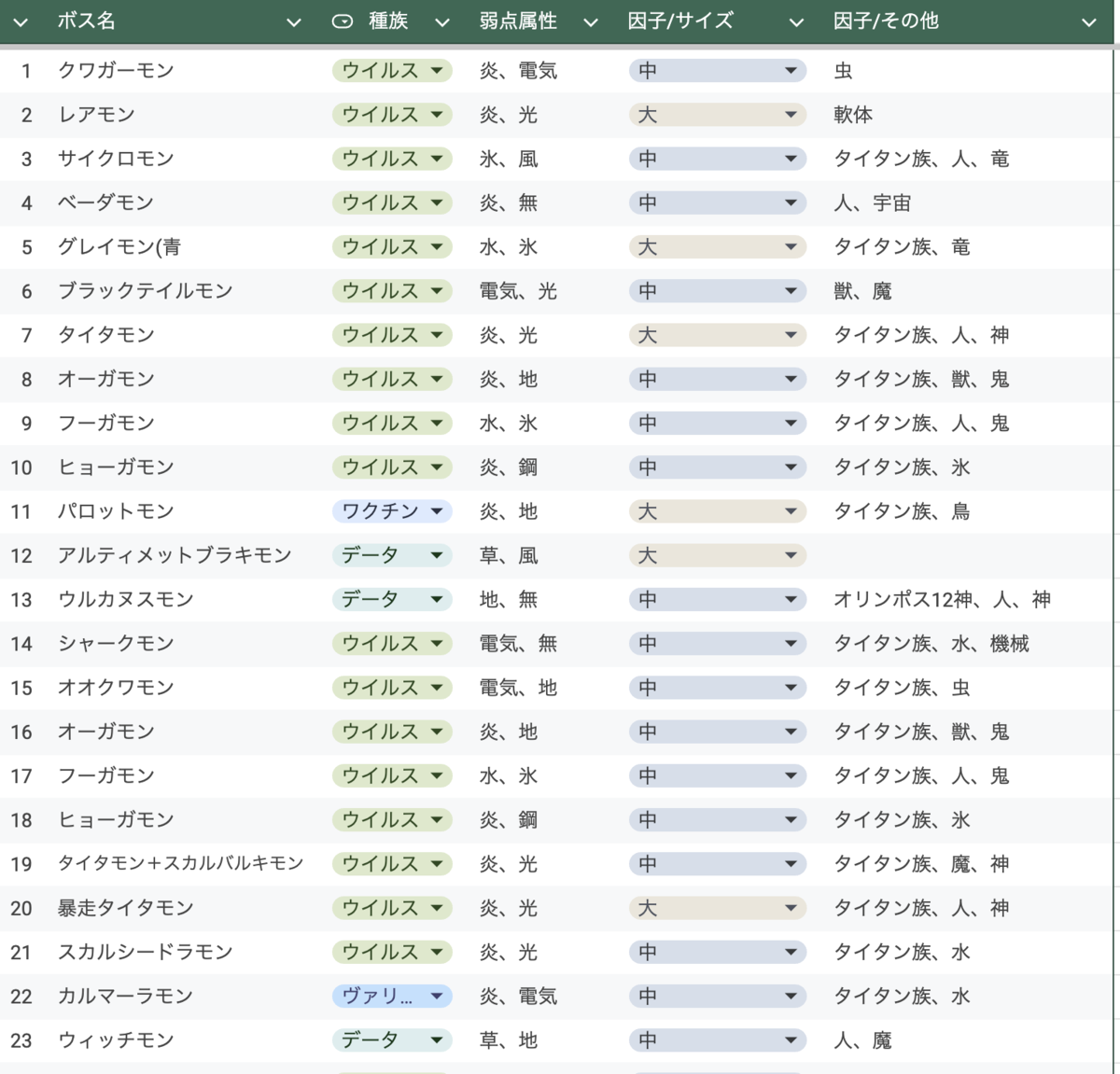
Task: Open 大 size dropdown in row 7 タイタモン
Action: (717, 335)
